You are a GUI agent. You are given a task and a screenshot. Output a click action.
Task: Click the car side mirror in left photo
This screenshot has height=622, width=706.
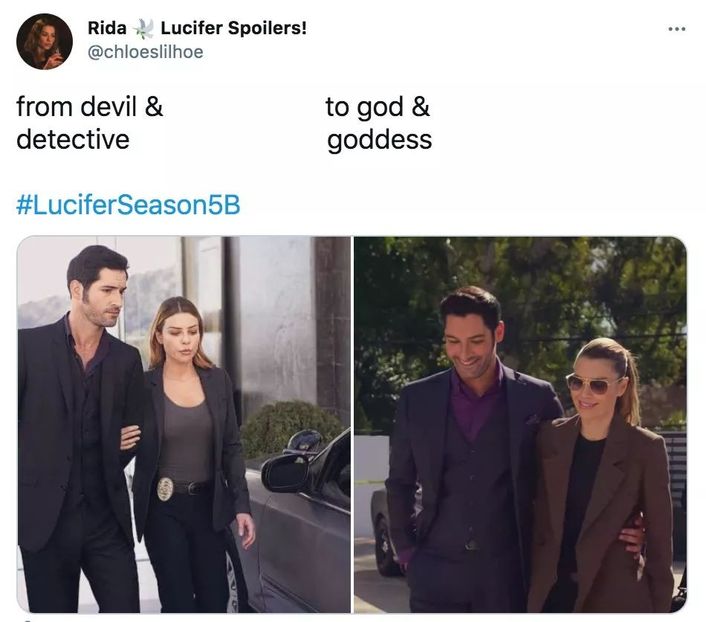tap(285, 473)
